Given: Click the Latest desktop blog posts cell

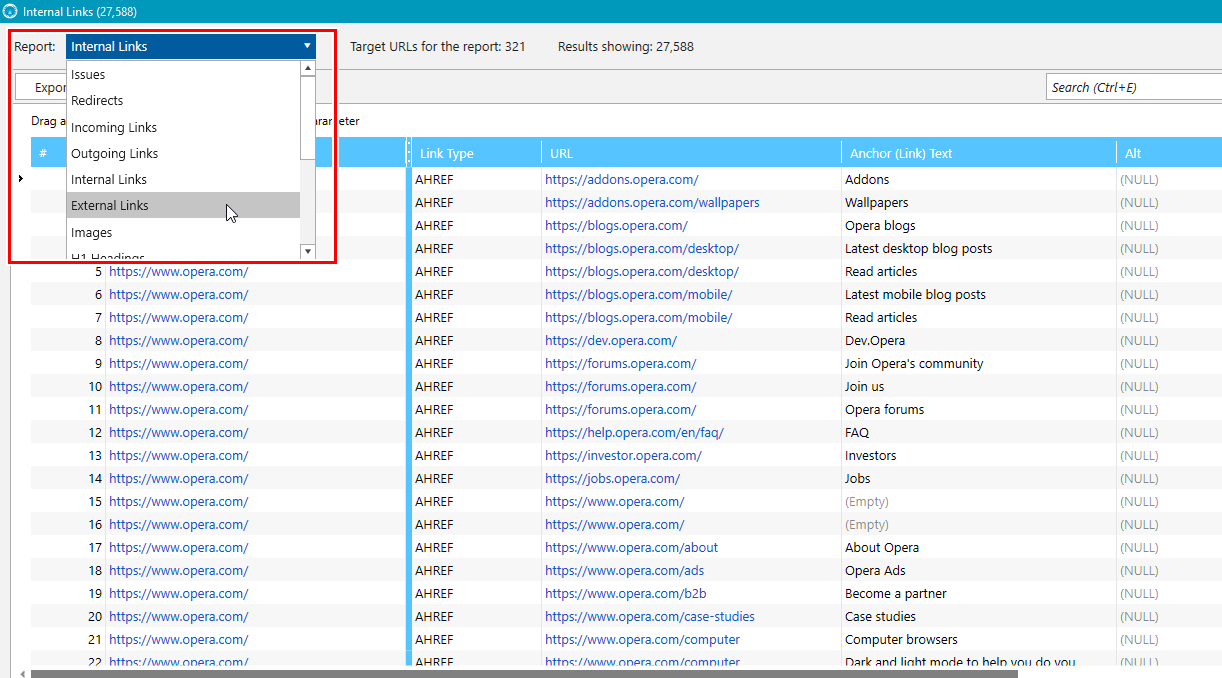Looking at the screenshot, I should 979,248.
